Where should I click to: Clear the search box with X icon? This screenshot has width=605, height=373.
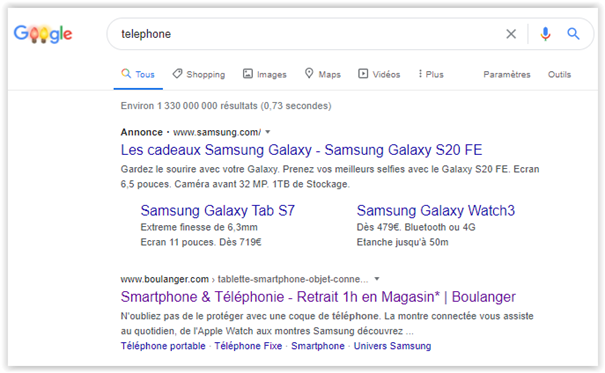pos(511,34)
